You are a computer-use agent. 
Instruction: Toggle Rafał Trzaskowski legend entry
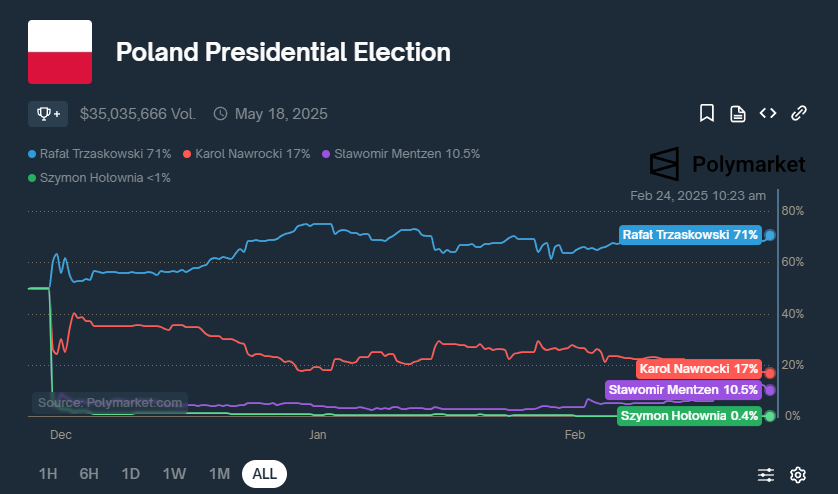(x=100, y=154)
